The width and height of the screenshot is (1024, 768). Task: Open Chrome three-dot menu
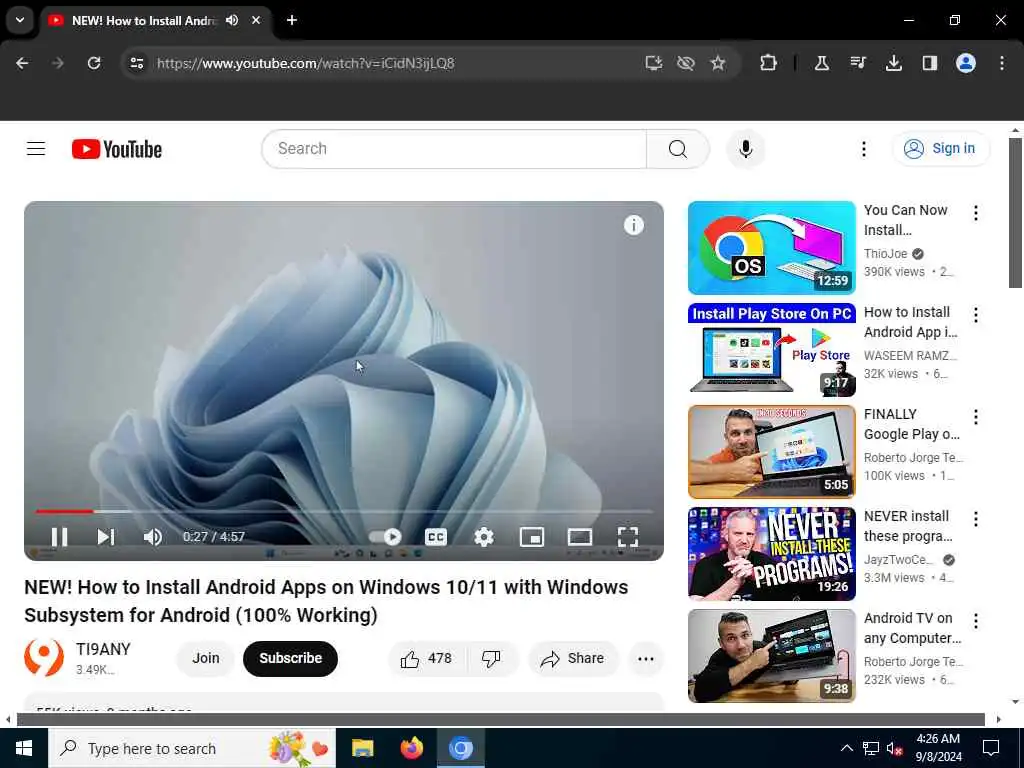(x=1002, y=63)
